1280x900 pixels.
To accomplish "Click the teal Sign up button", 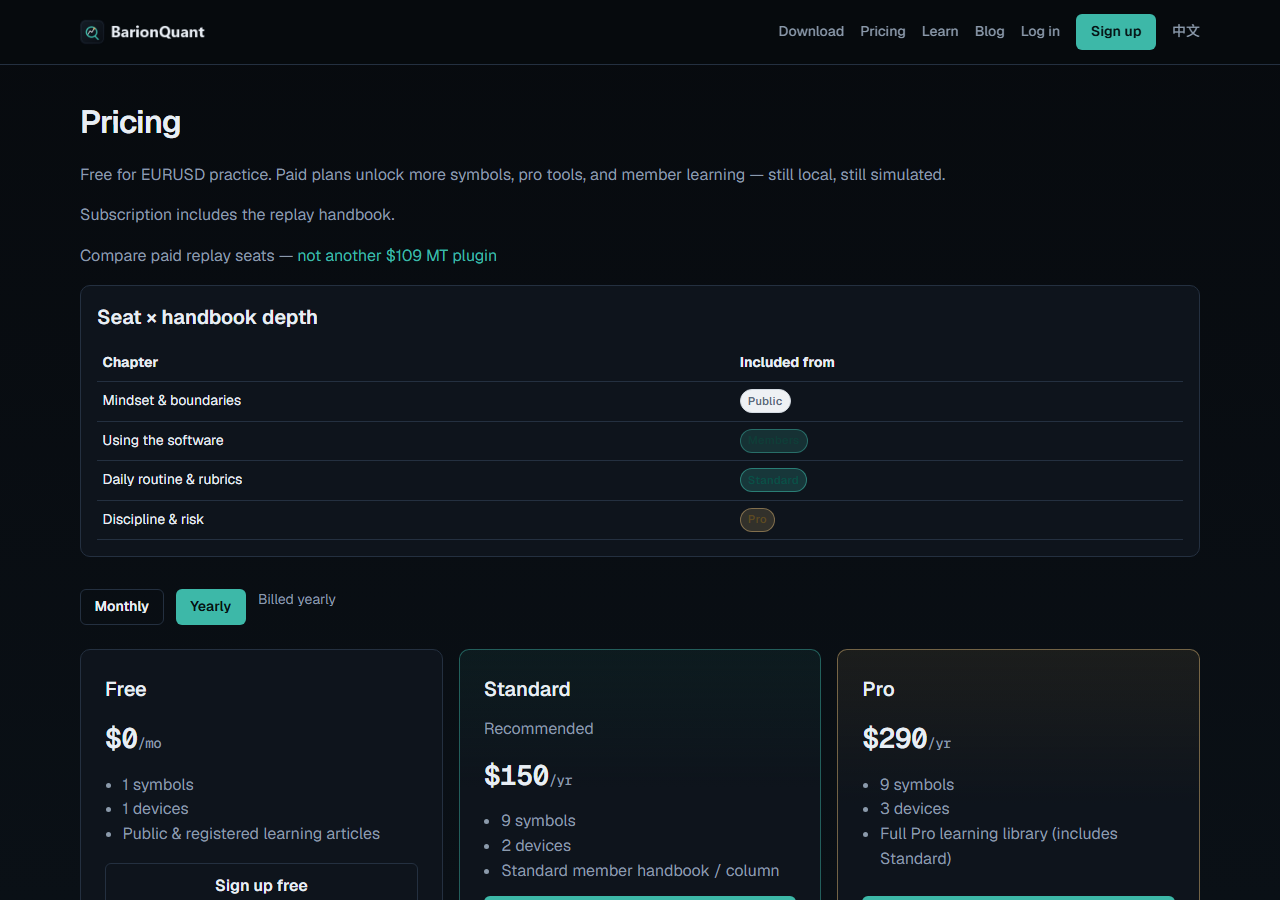I will tap(1116, 32).
